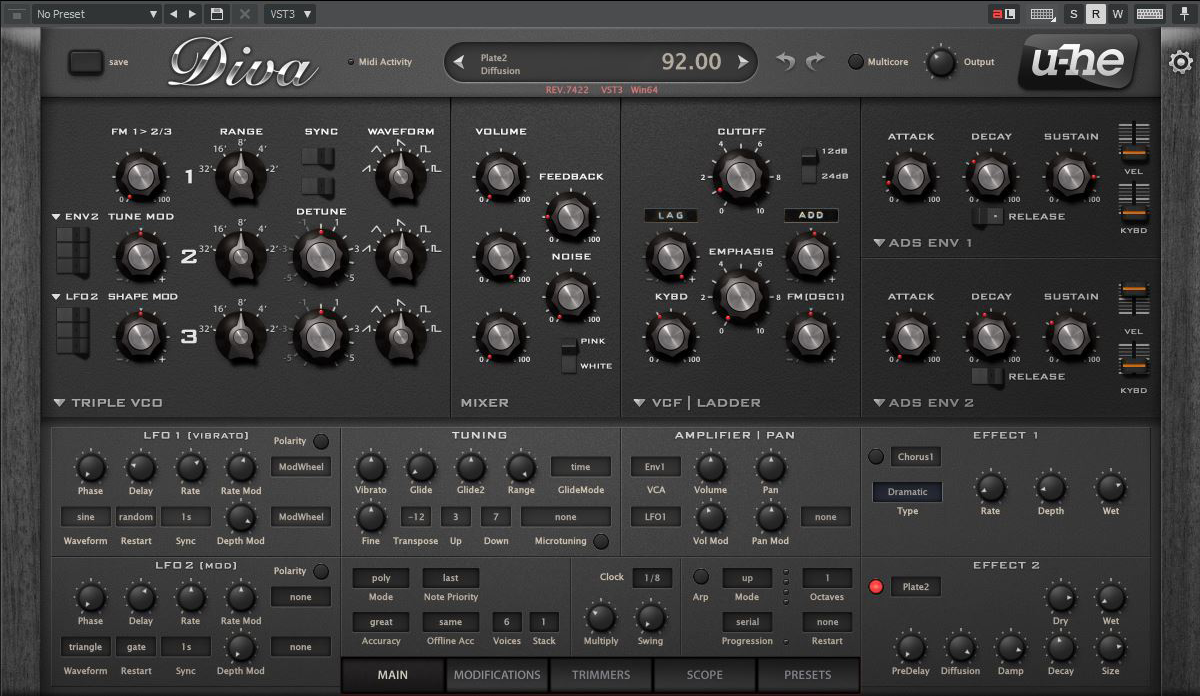This screenshot has height=696, width=1200.
Task: Expand the ADS ENV 1 module menu
Action: (x=879, y=243)
